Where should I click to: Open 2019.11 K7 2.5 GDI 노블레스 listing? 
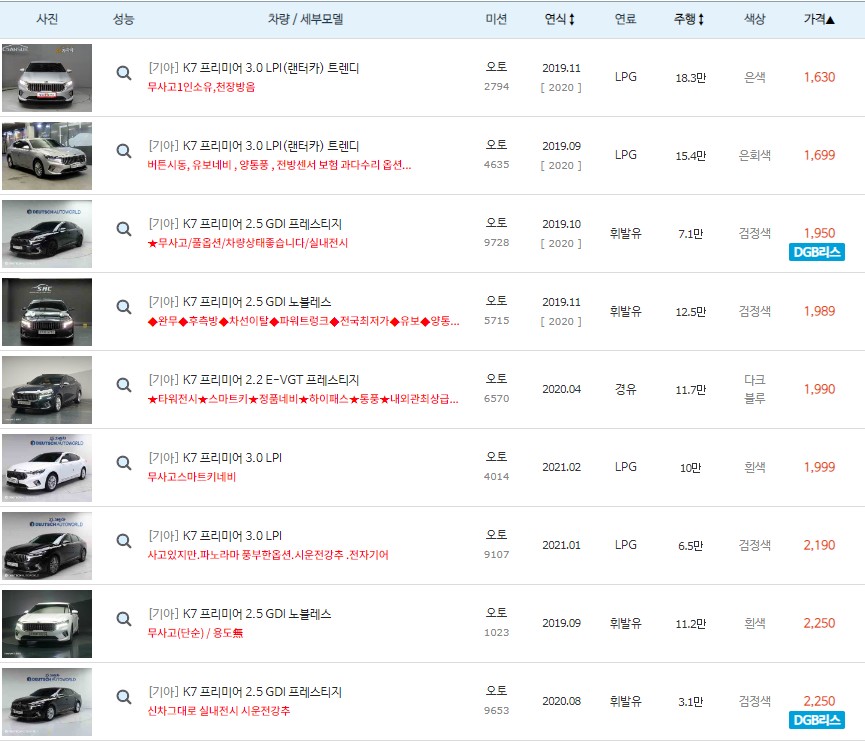(x=239, y=302)
